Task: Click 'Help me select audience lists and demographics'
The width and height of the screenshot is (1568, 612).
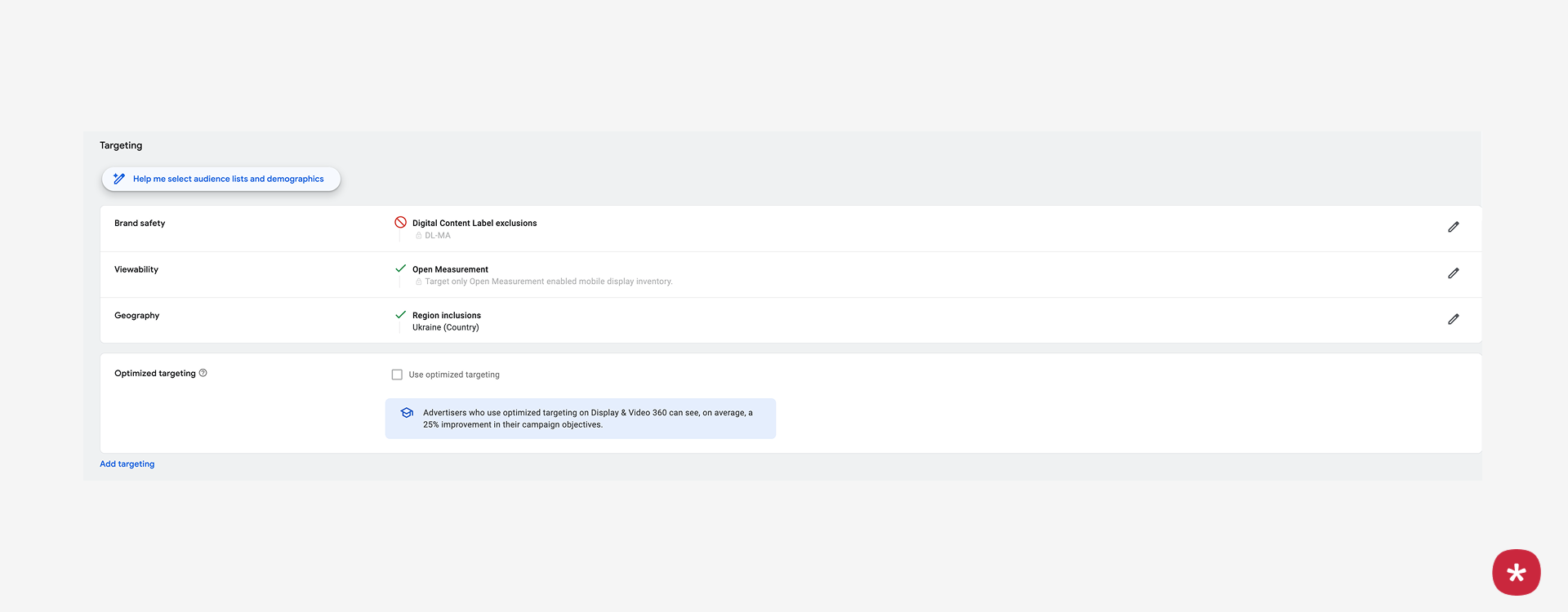Action: point(228,179)
